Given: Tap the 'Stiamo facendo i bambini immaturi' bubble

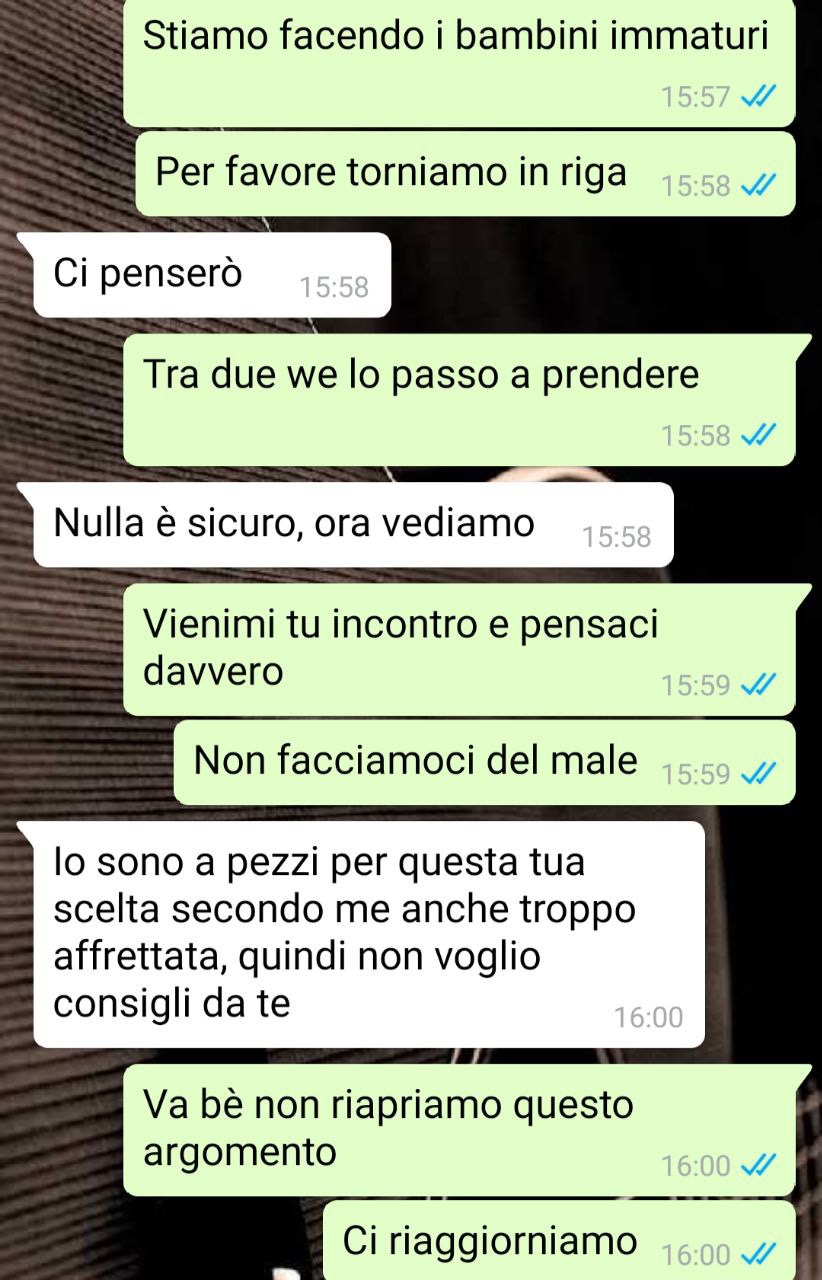Looking at the screenshot, I should (459, 63).
